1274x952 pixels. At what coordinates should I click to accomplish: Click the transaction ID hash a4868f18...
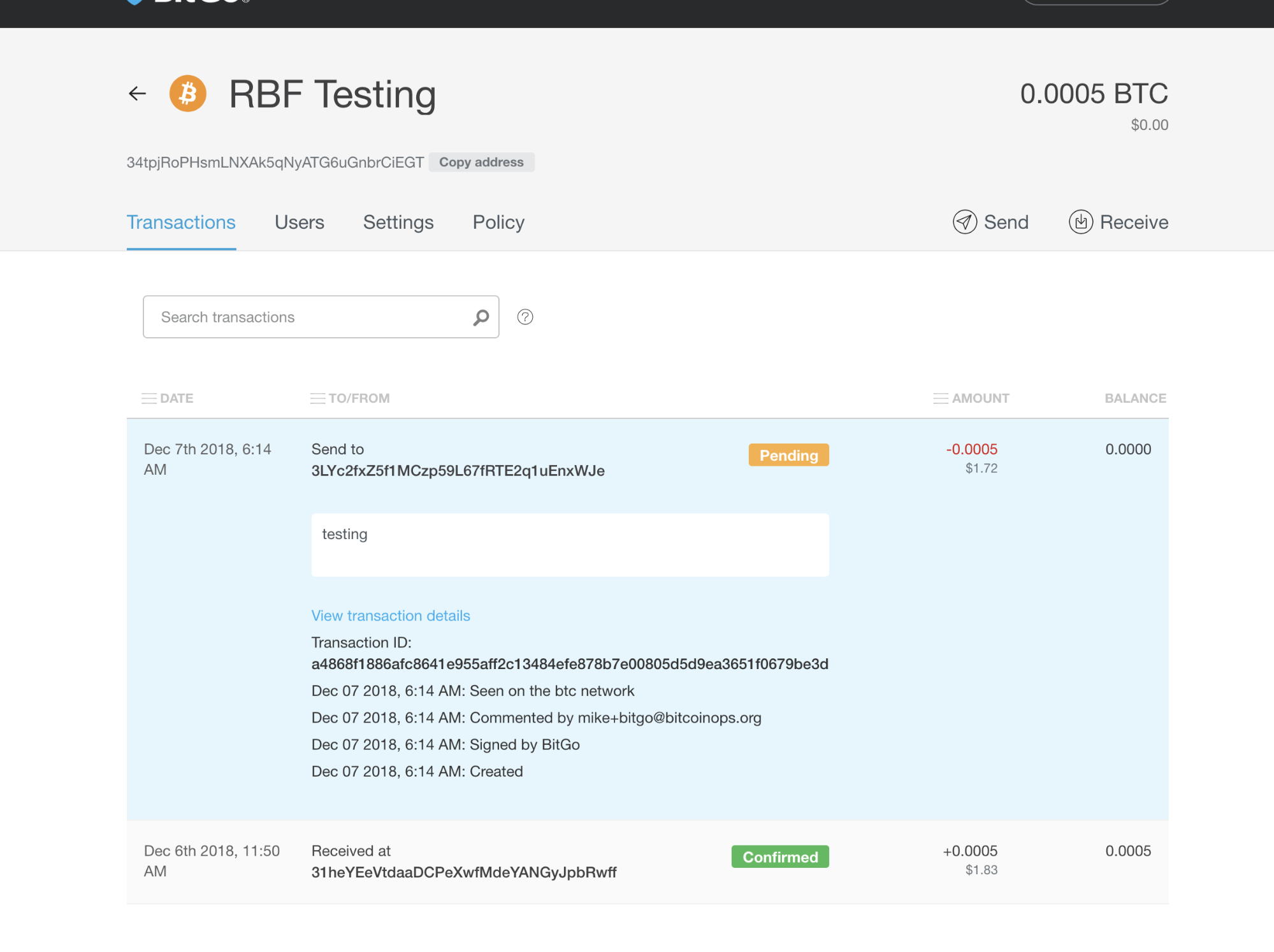[570, 664]
